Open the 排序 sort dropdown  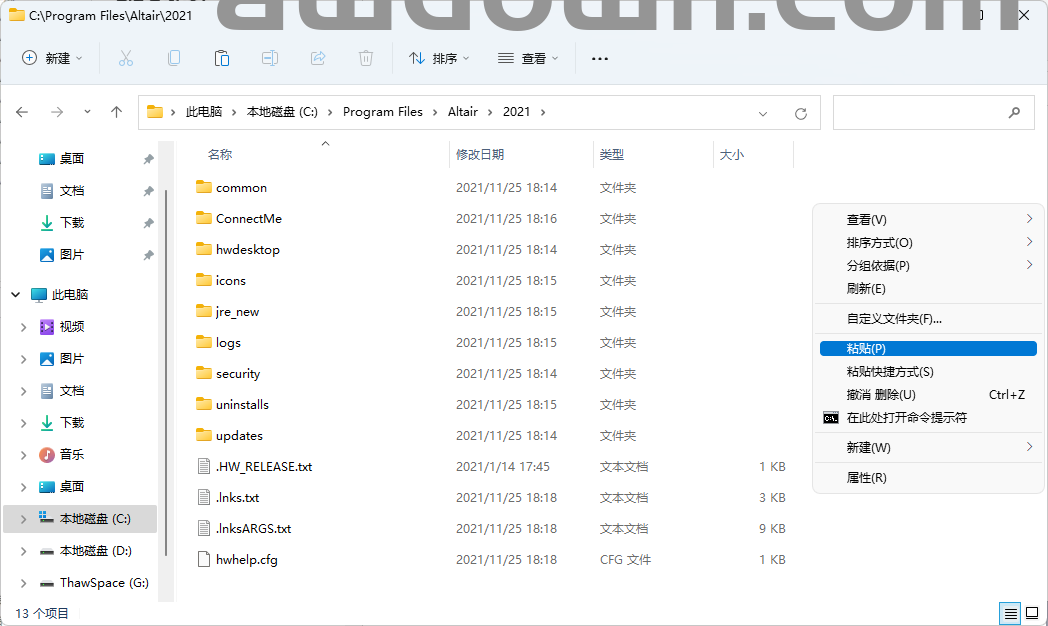[x=439, y=59]
